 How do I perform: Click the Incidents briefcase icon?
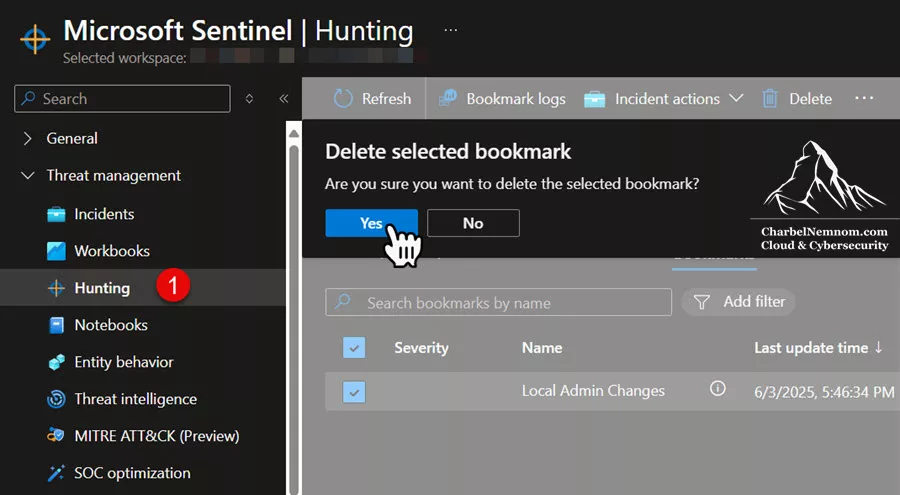coord(56,214)
